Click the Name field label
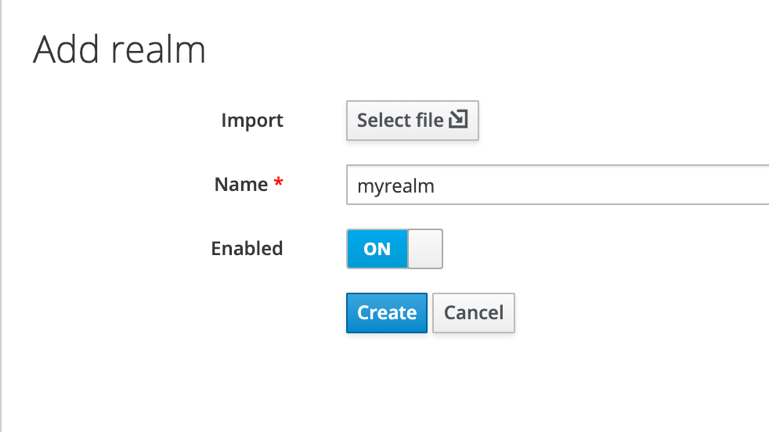Viewport: 769px width, 432px height. 241,184
